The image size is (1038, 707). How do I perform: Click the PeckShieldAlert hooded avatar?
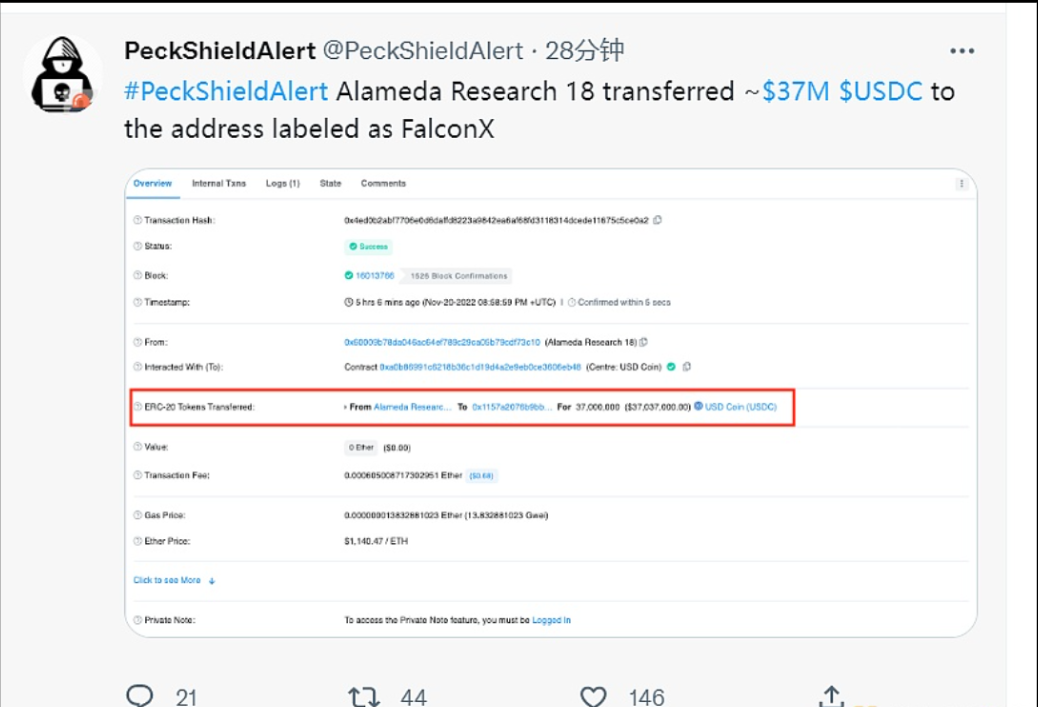pyautogui.click(x=62, y=76)
